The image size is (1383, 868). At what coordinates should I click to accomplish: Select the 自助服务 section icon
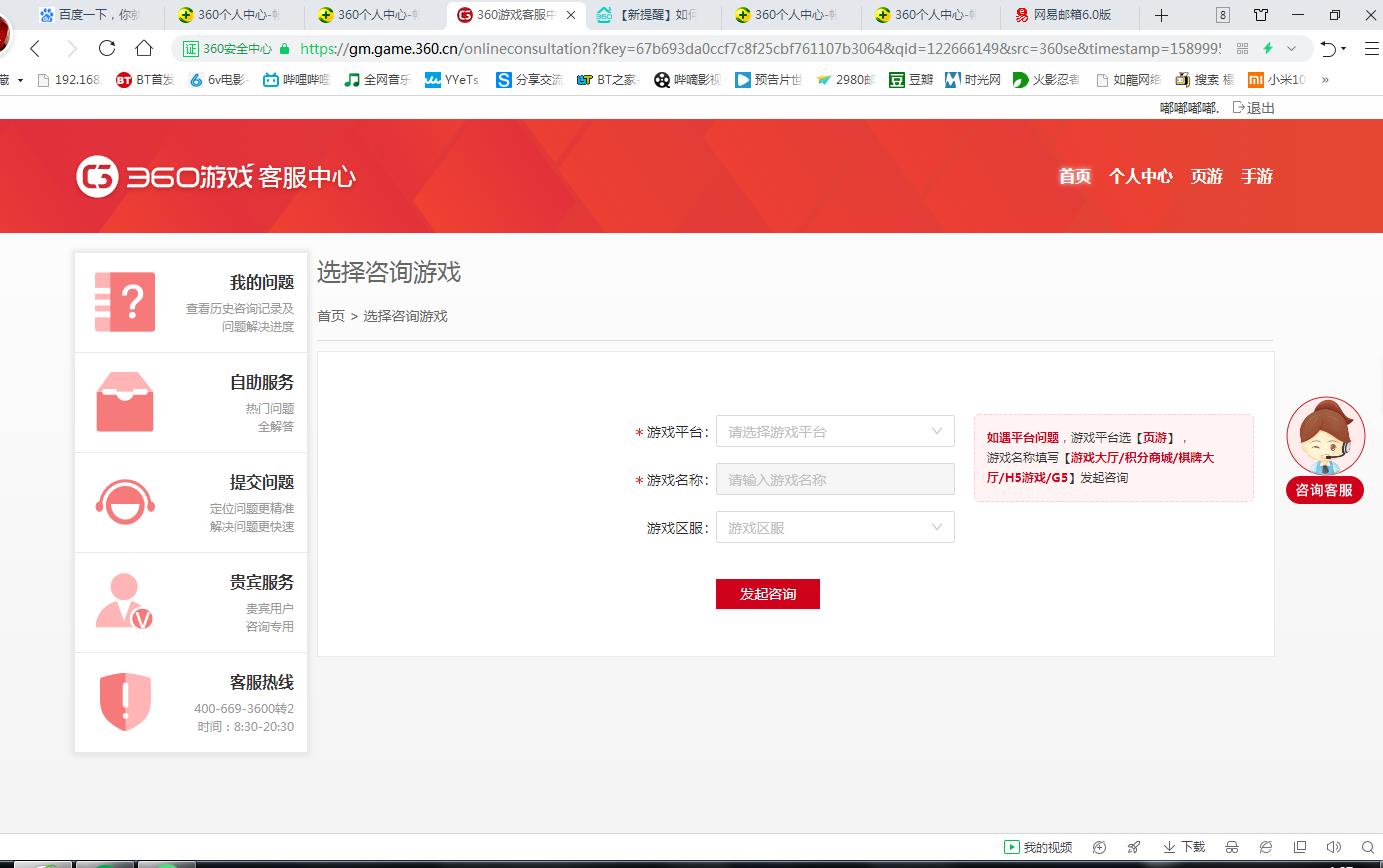pyautogui.click(x=124, y=403)
